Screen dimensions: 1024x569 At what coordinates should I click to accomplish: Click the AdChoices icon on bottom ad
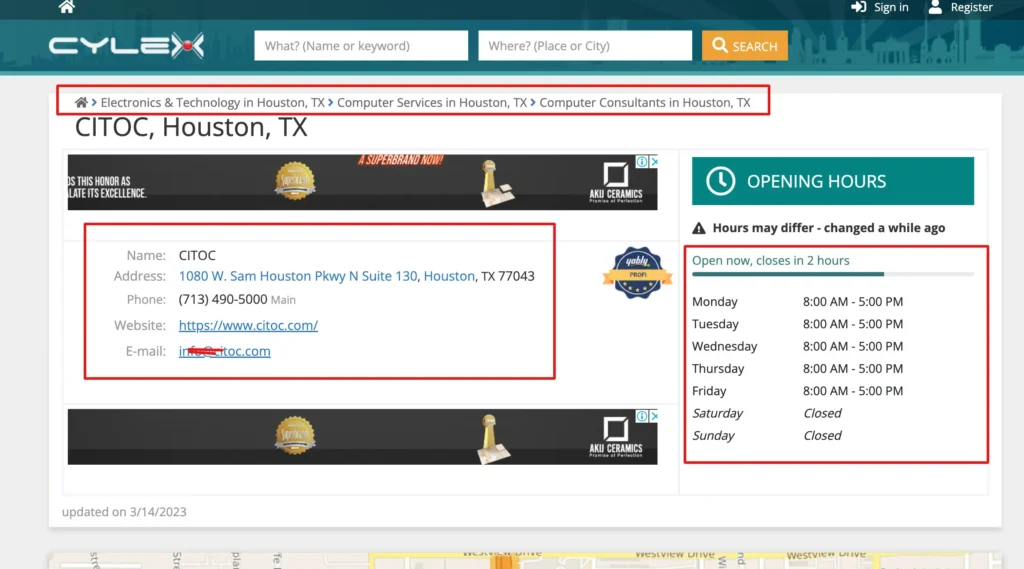pos(643,416)
